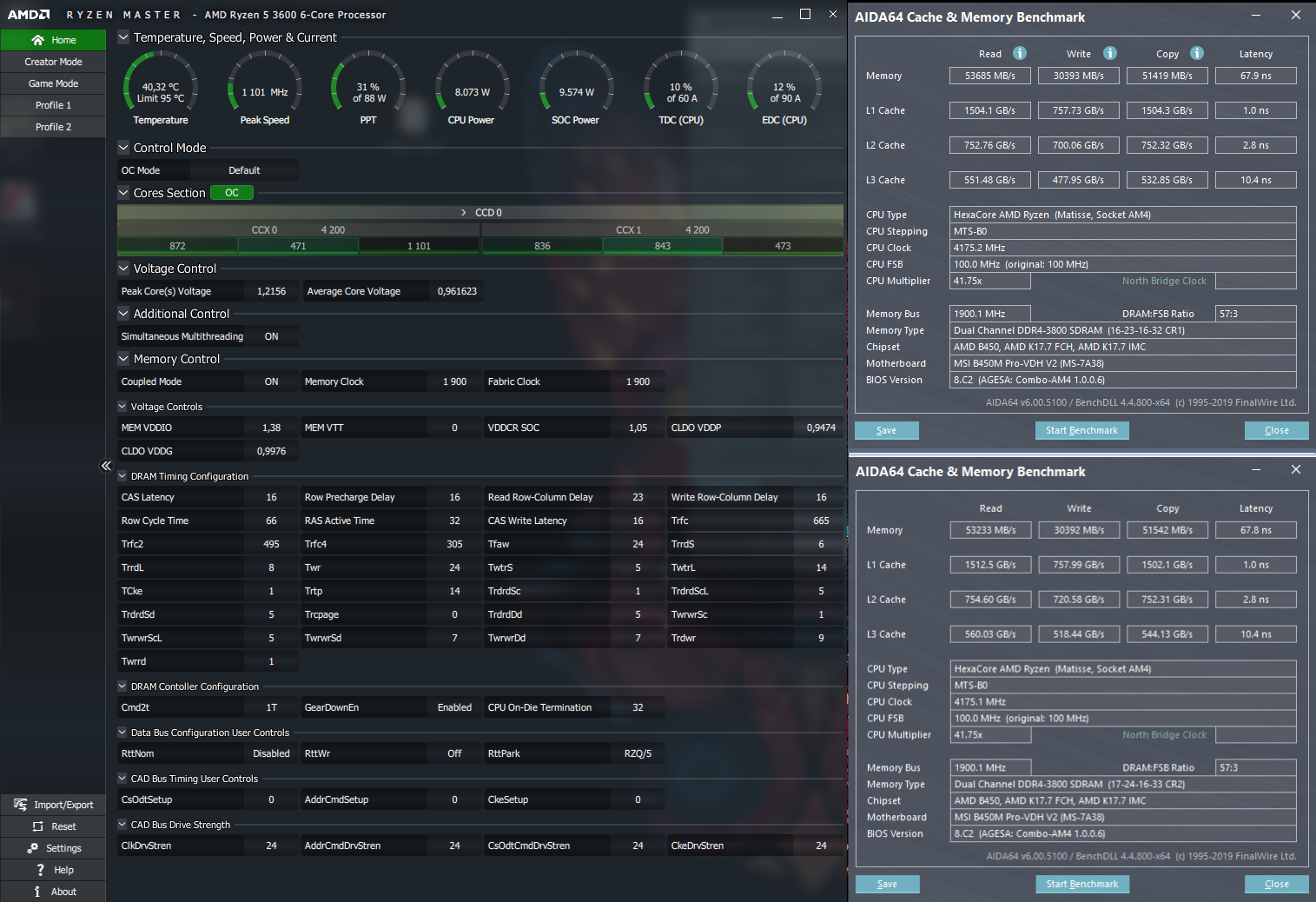Image resolution: width=1316 pixels, height=902 pixels.
Task: Click the CAS Latency row
Action: [x=208, y=497]
